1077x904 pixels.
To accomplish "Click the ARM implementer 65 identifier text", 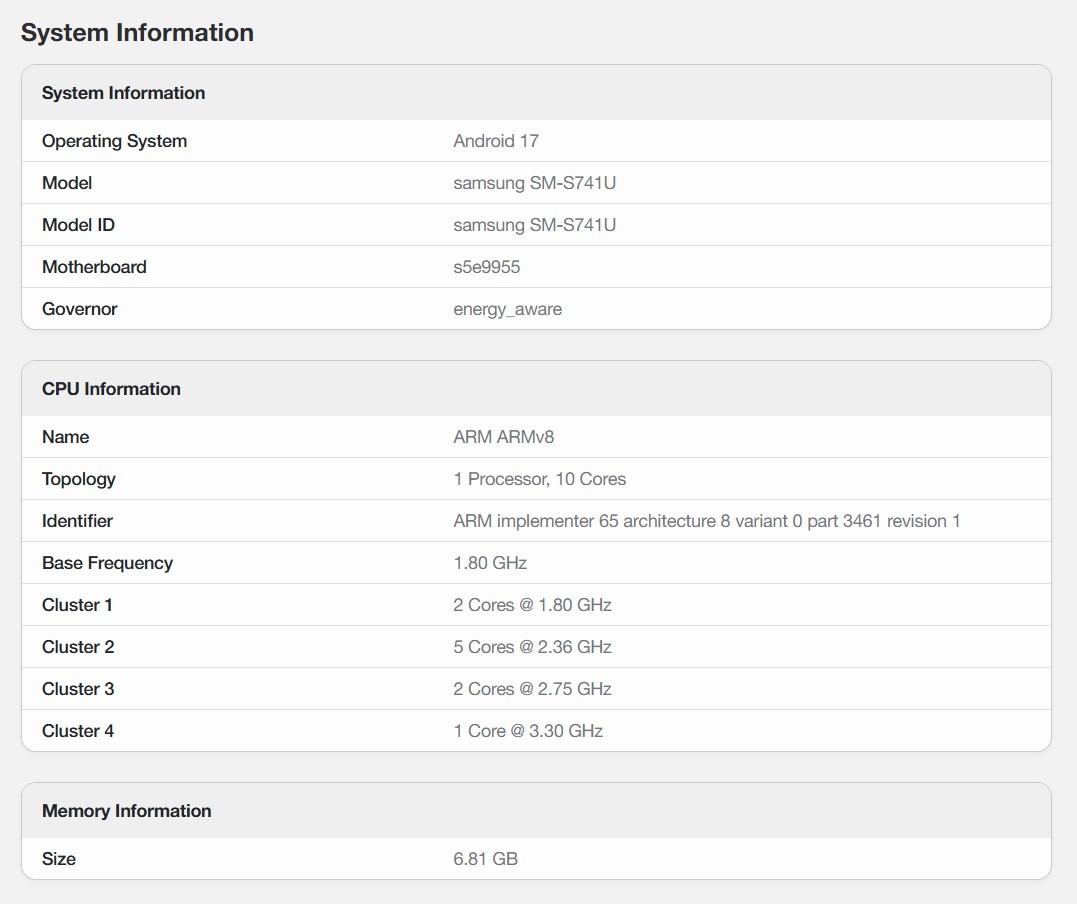I will [706, 521].
